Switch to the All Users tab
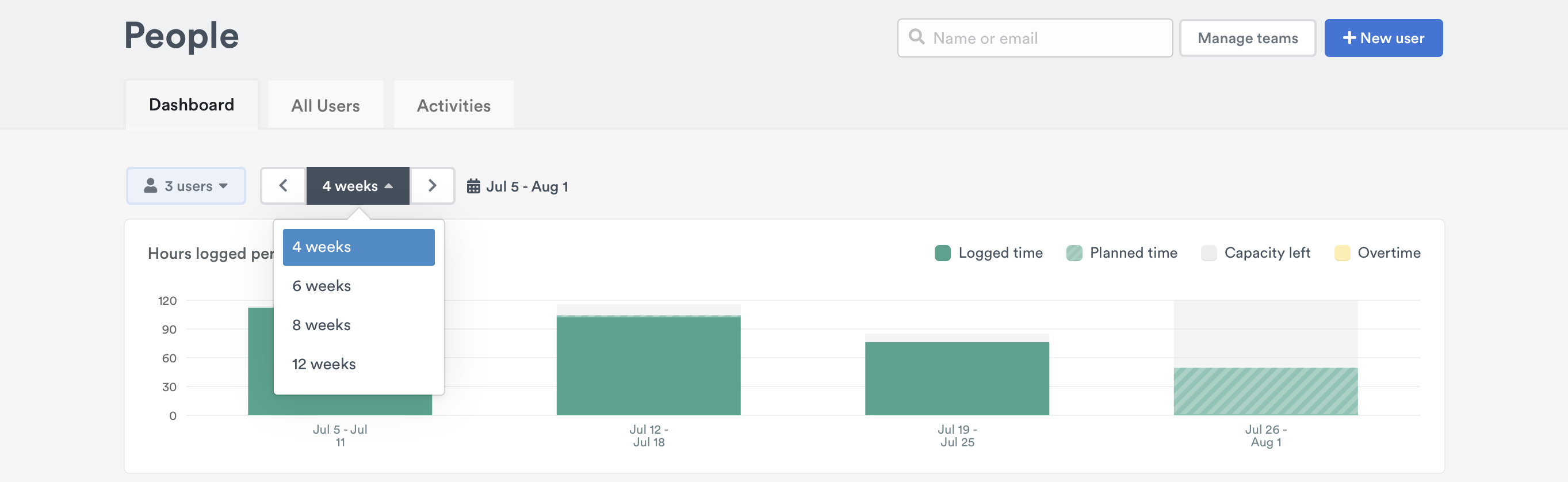This screenshot has width=1568, height=482. click(x=326, y=105)
